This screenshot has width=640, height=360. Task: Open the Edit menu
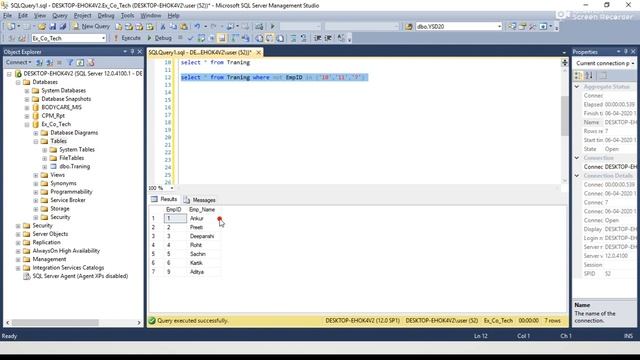click(x=23, y=16)
